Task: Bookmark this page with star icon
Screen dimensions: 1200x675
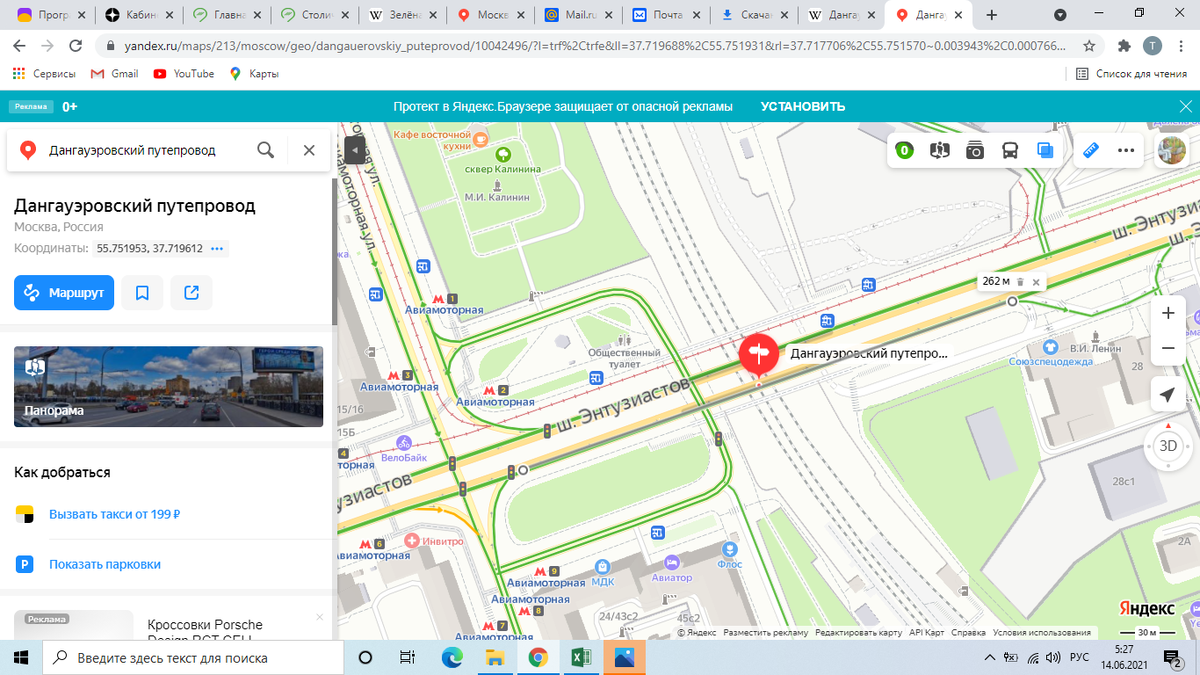Action: coord(1089,46)
